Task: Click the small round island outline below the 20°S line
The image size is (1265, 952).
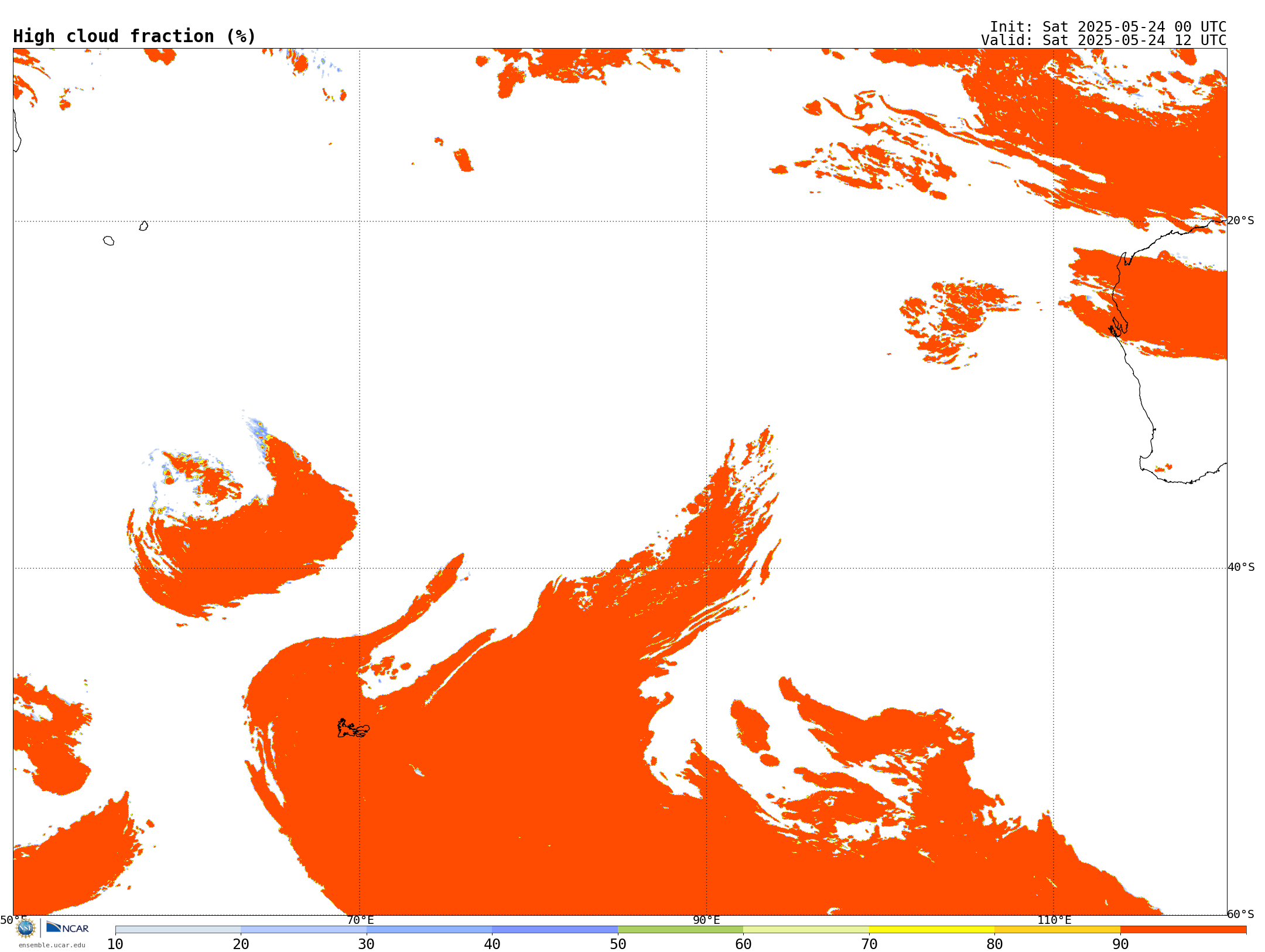Action: coord(108,241)
